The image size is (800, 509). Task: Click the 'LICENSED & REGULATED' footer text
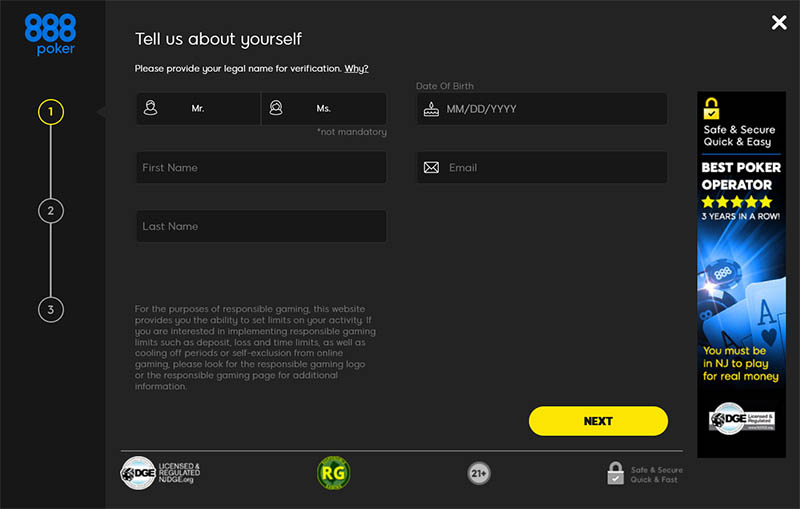179,473
